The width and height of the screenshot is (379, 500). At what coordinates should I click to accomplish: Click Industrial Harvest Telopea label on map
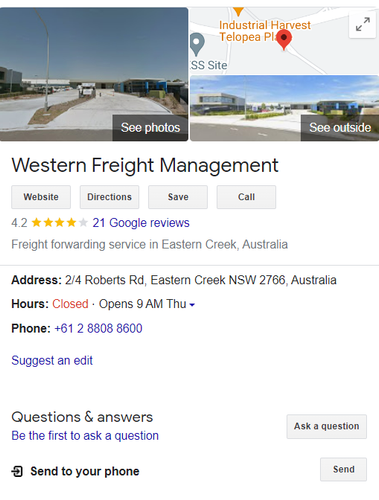click(x=265, y=31)
